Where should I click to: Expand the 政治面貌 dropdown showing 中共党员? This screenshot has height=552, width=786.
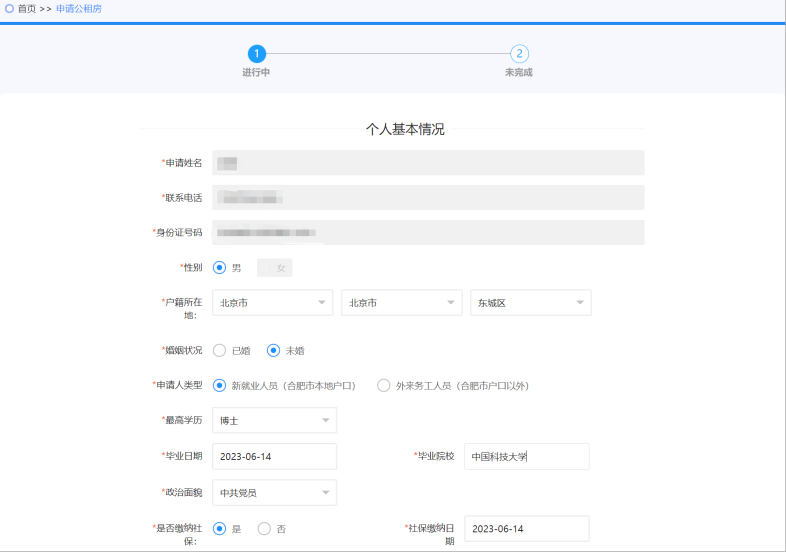coord(274,493)
